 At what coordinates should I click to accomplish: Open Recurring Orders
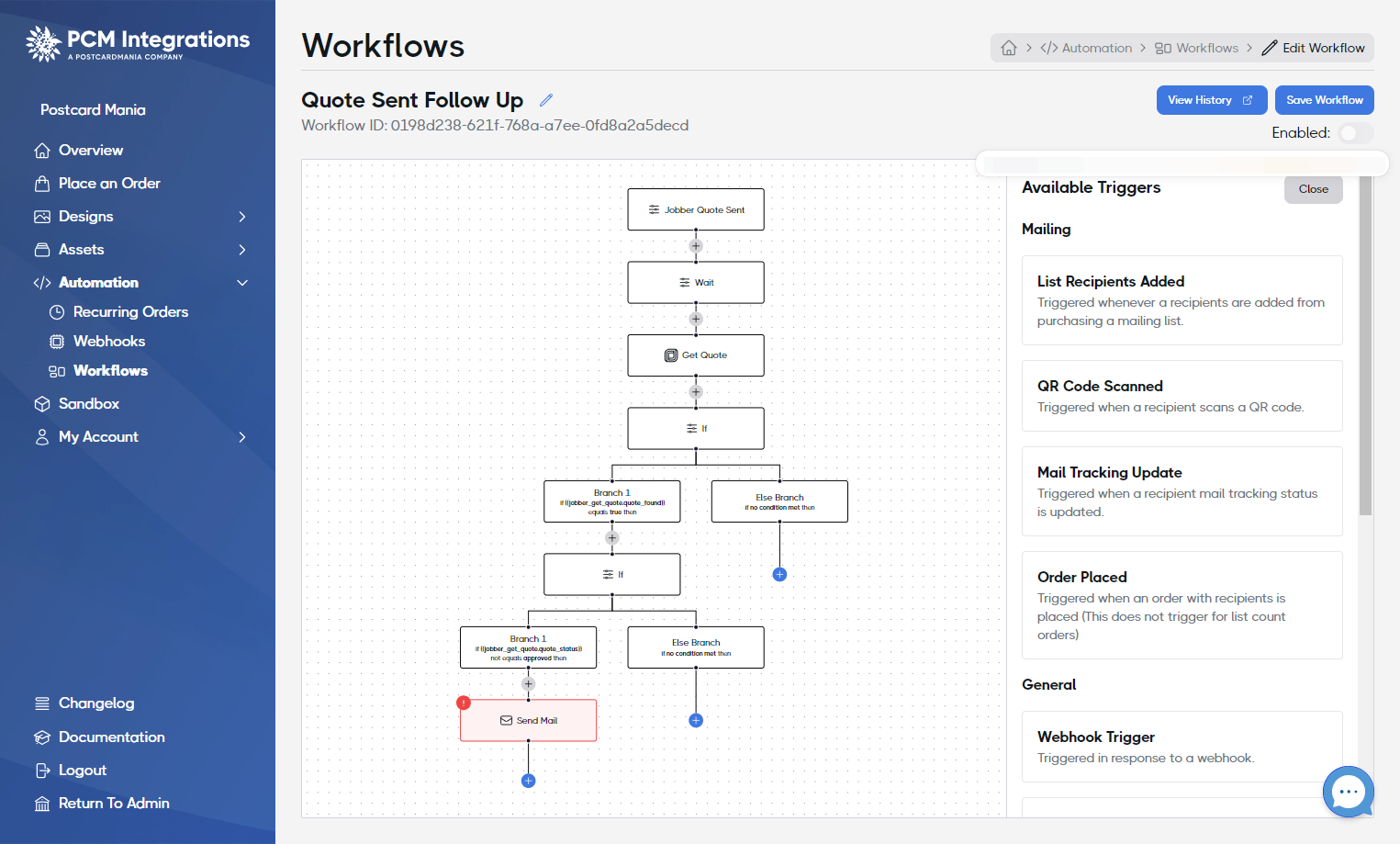130,311
